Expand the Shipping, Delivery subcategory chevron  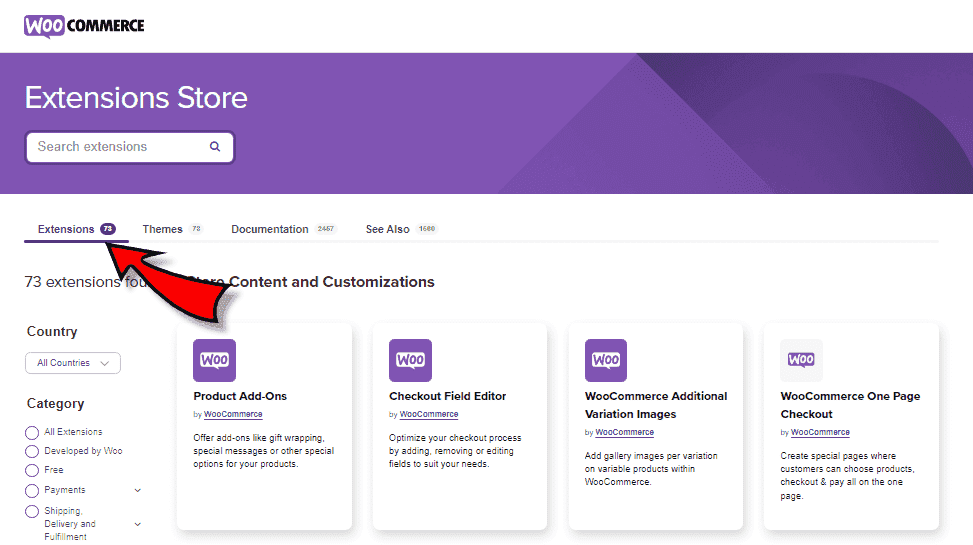138,525
